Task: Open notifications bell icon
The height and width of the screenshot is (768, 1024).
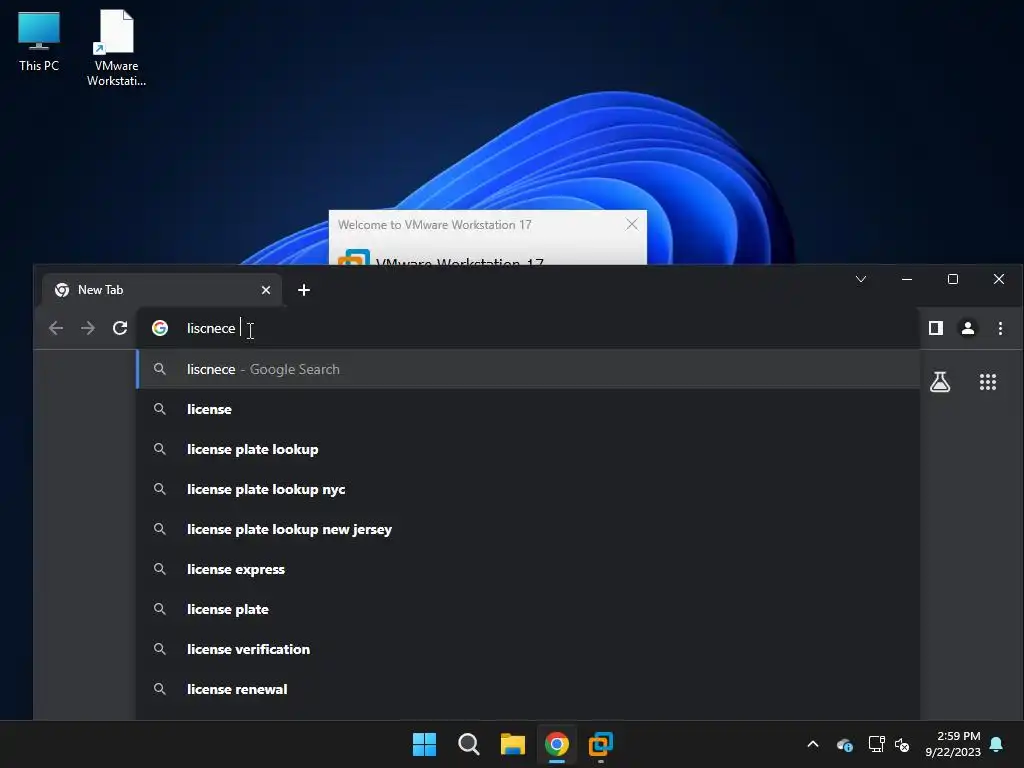Action: coord(996,744)
